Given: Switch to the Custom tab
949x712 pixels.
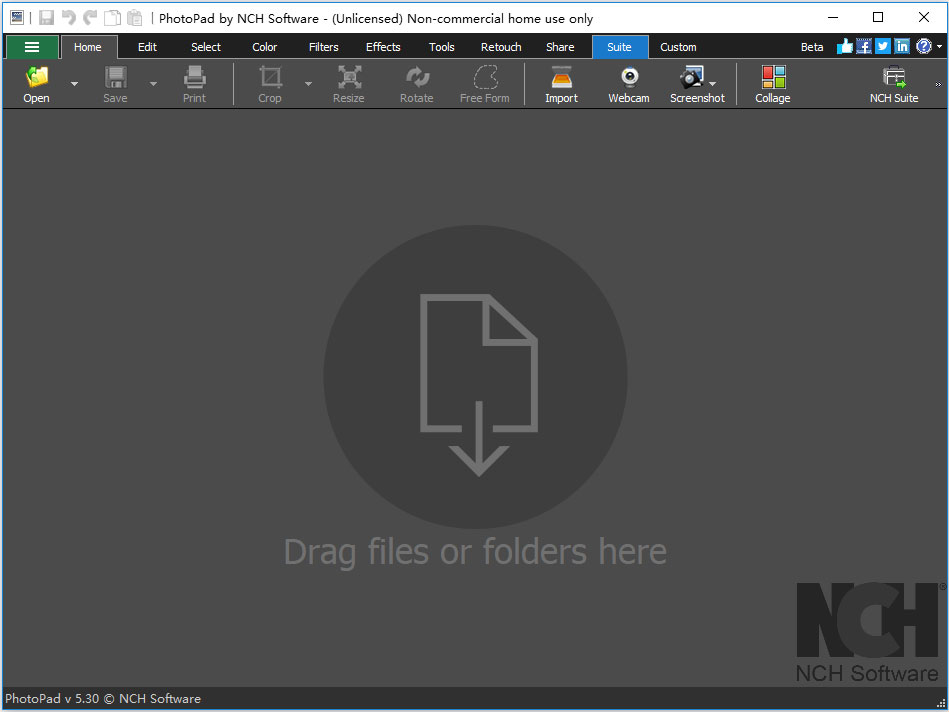Looking at the screenshot, I should point(678,47).
